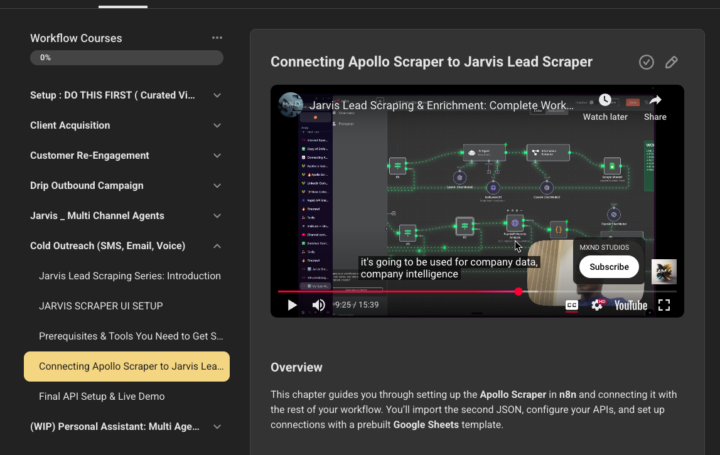Expand (WIP) Personal Assistant section chevron
The width and height of the screenshot is (720, 455).
click(217, 427)
